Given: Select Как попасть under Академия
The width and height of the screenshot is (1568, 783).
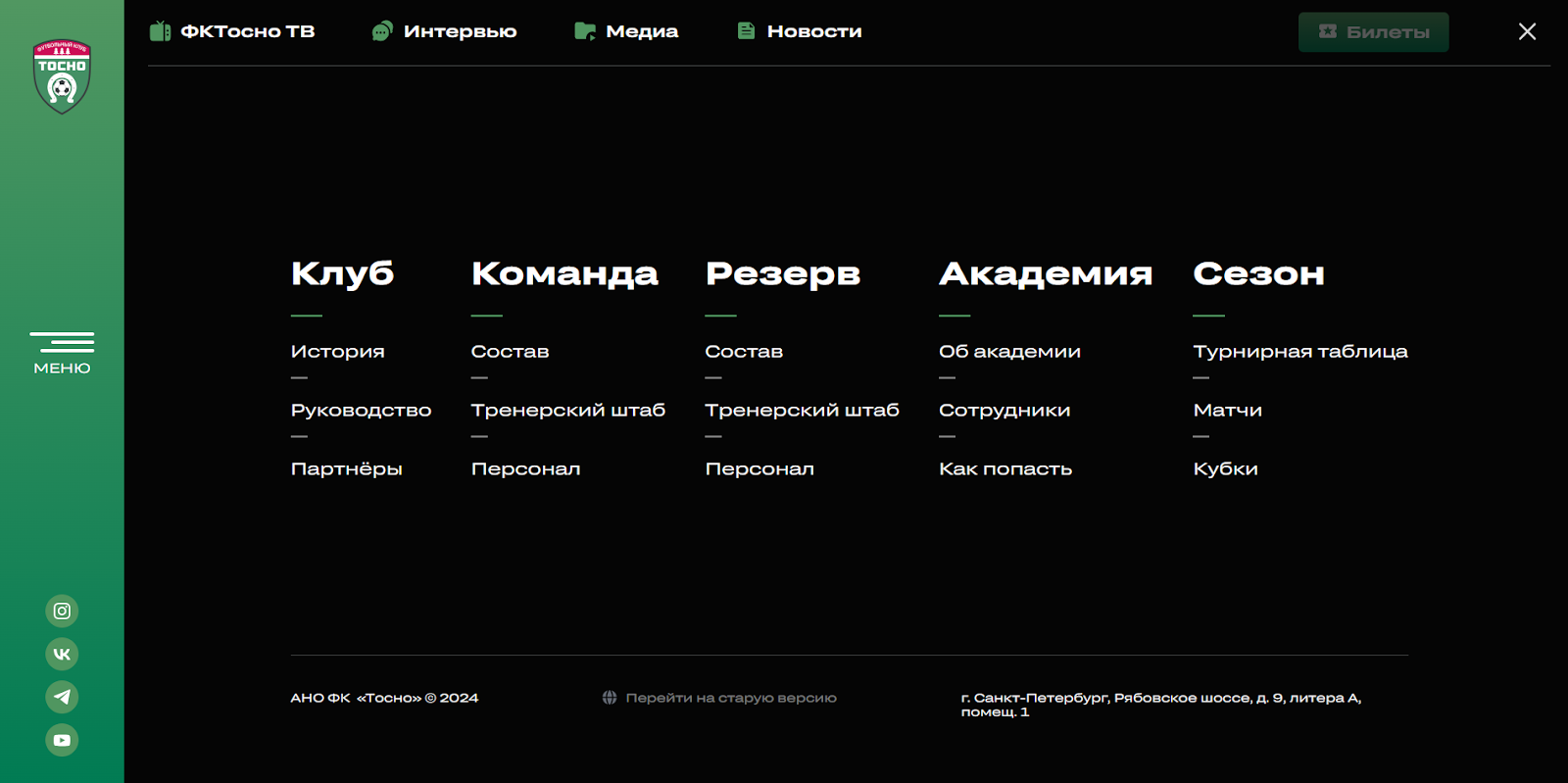Looking at the screenshot, I should (1004, 469).
